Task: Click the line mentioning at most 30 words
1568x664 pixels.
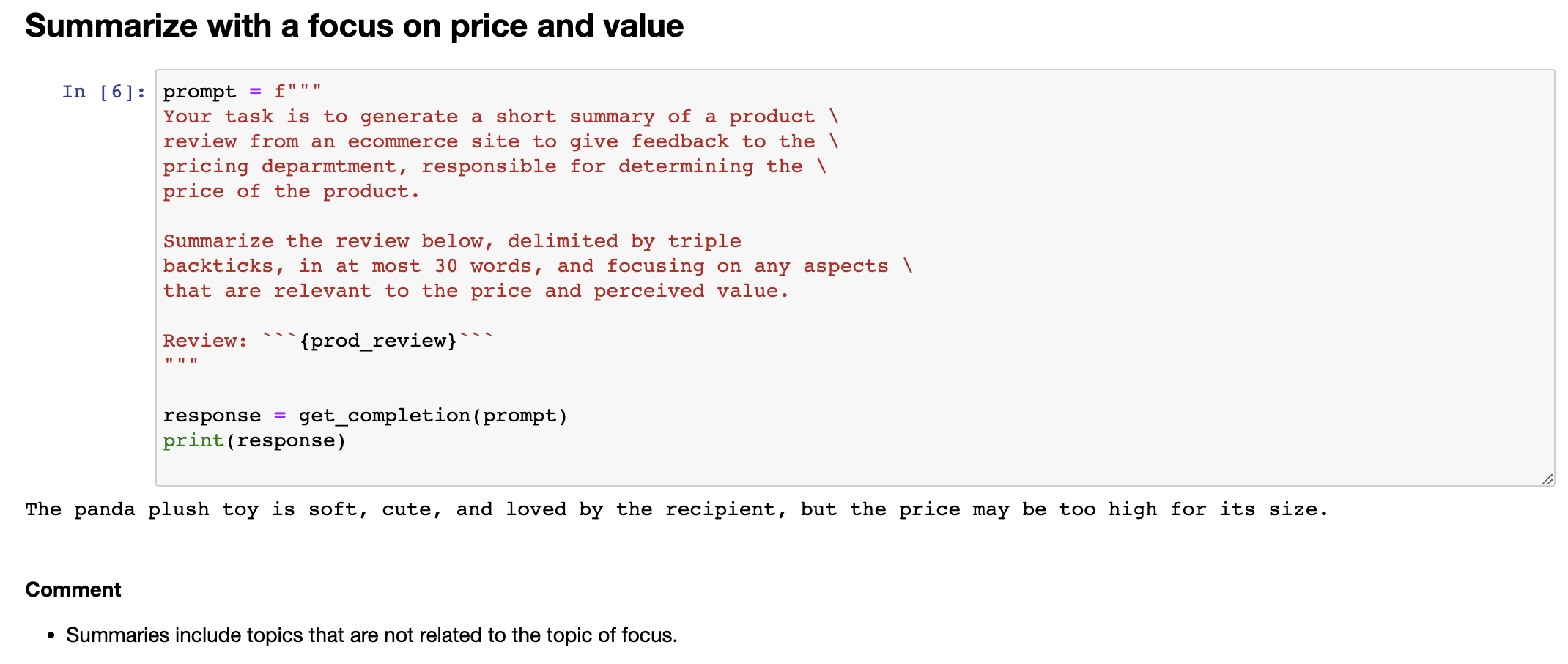Action: (x=538, y=266)
